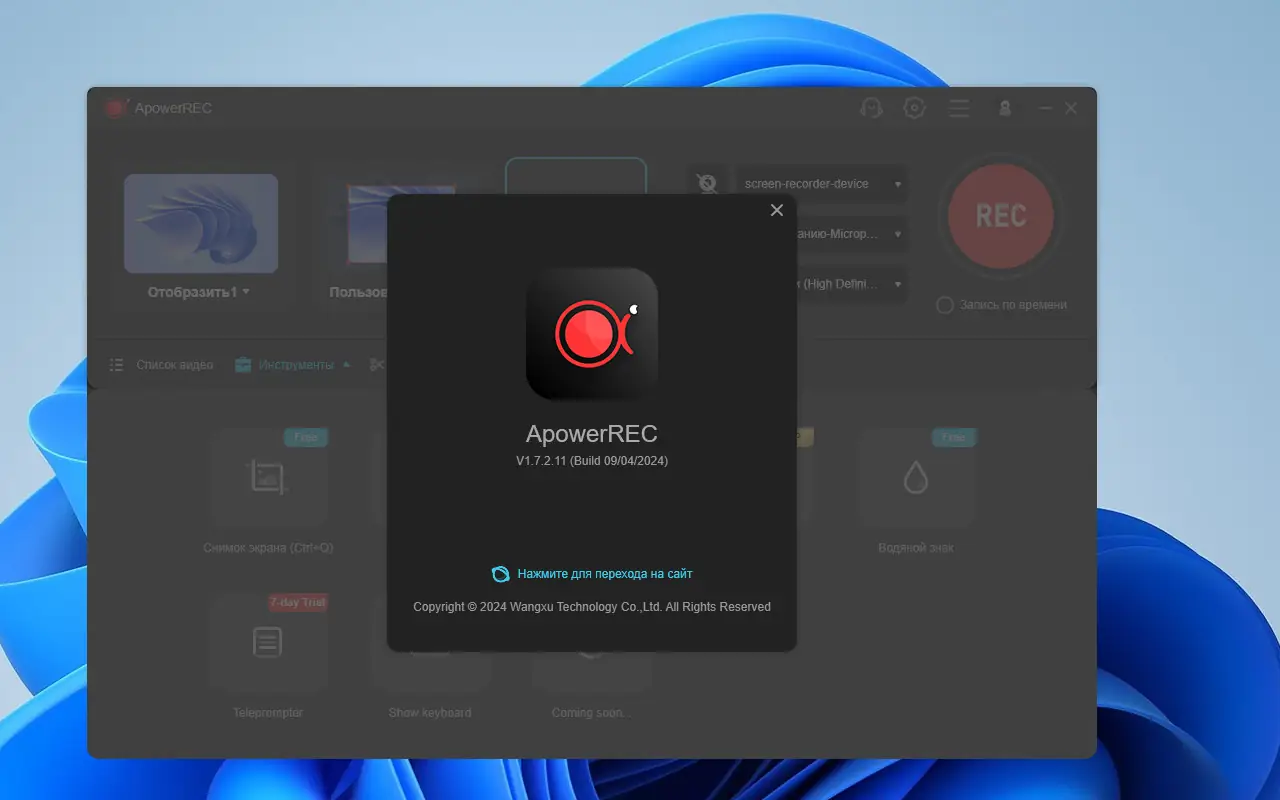Open the customer support headset icon
Viewport: 1280px width, 800px height.
pos(871,108)
